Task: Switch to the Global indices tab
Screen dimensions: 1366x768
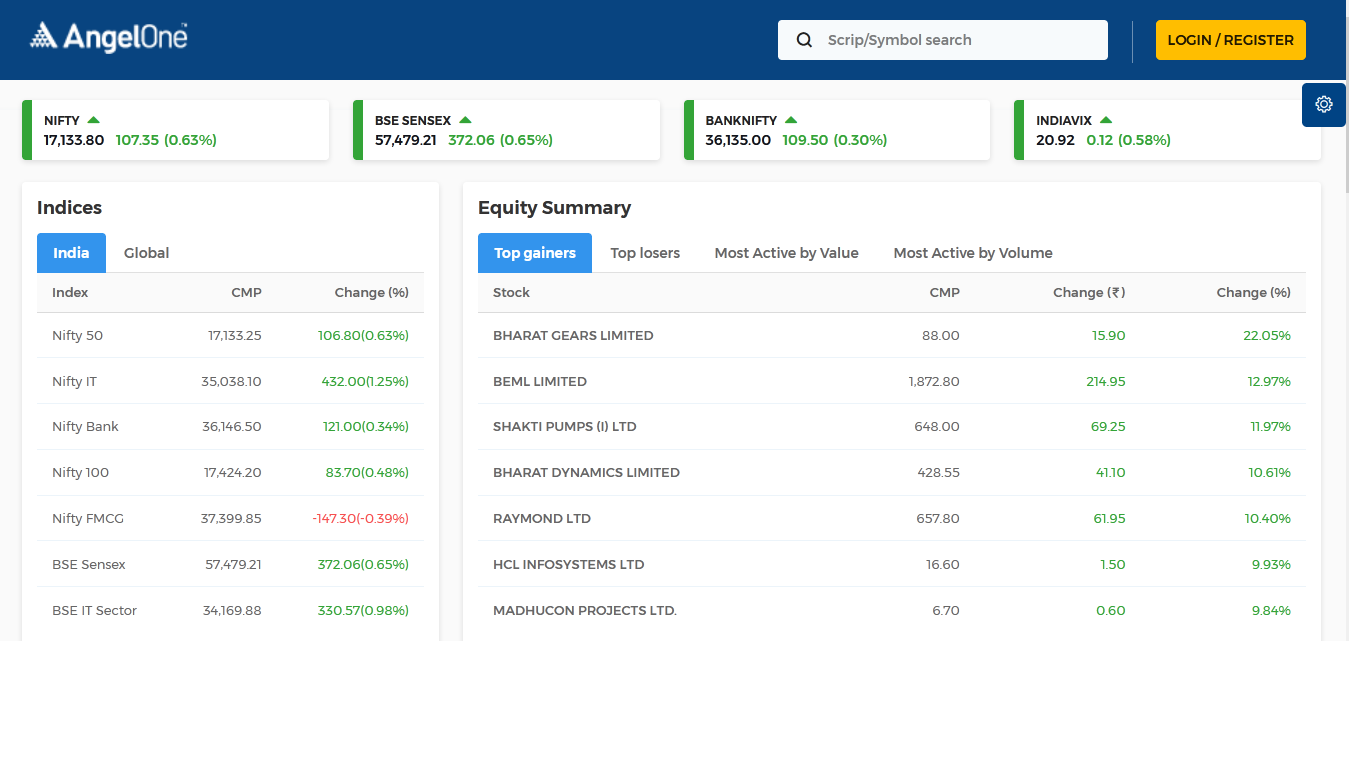Action: tap(146, 253)
